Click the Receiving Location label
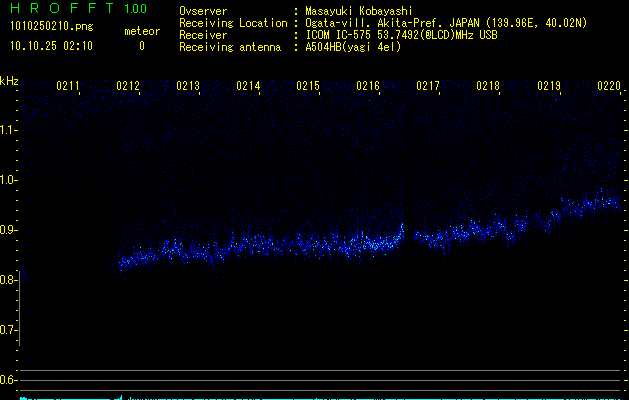Image resolution: width=629 pixels, height=400 pixels. point(233,23)
